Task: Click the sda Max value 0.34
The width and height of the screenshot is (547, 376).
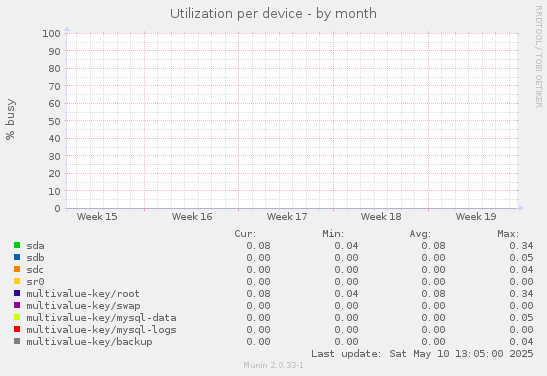Action: (521, 246)
